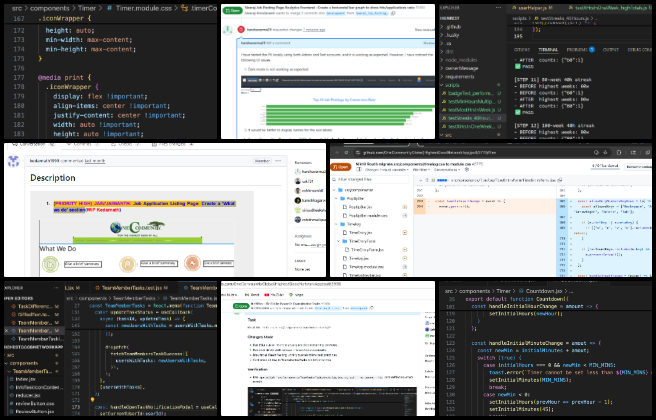Focus the Filter changed files field
The width and height of the screenshot is (656, 420).
(372, 179)
